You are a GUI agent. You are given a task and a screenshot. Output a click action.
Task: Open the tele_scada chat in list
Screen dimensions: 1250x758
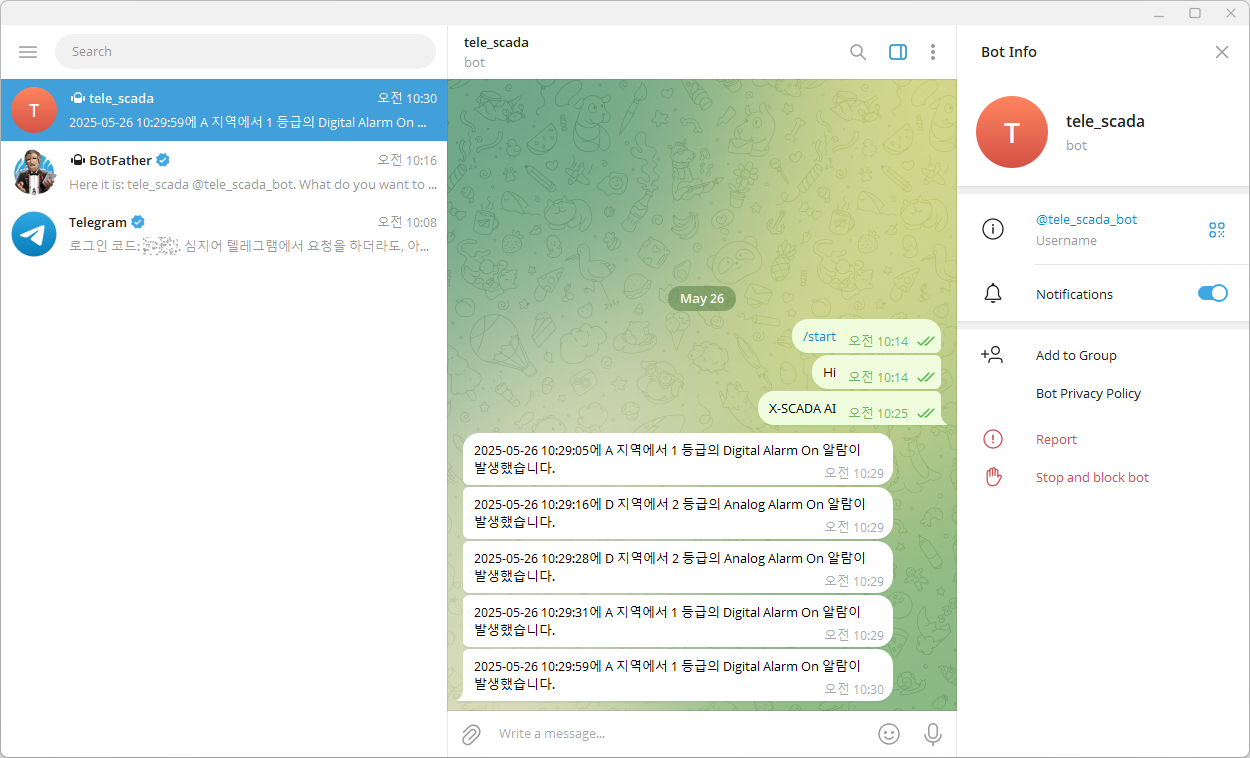[224, 110]
